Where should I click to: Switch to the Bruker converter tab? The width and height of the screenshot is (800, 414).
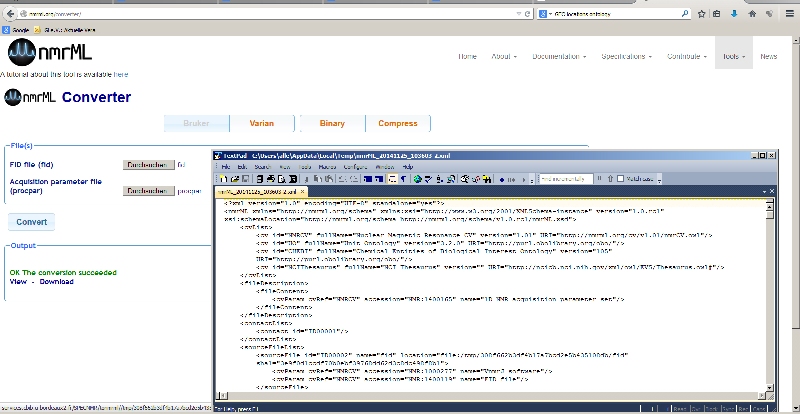click(196, 124)
